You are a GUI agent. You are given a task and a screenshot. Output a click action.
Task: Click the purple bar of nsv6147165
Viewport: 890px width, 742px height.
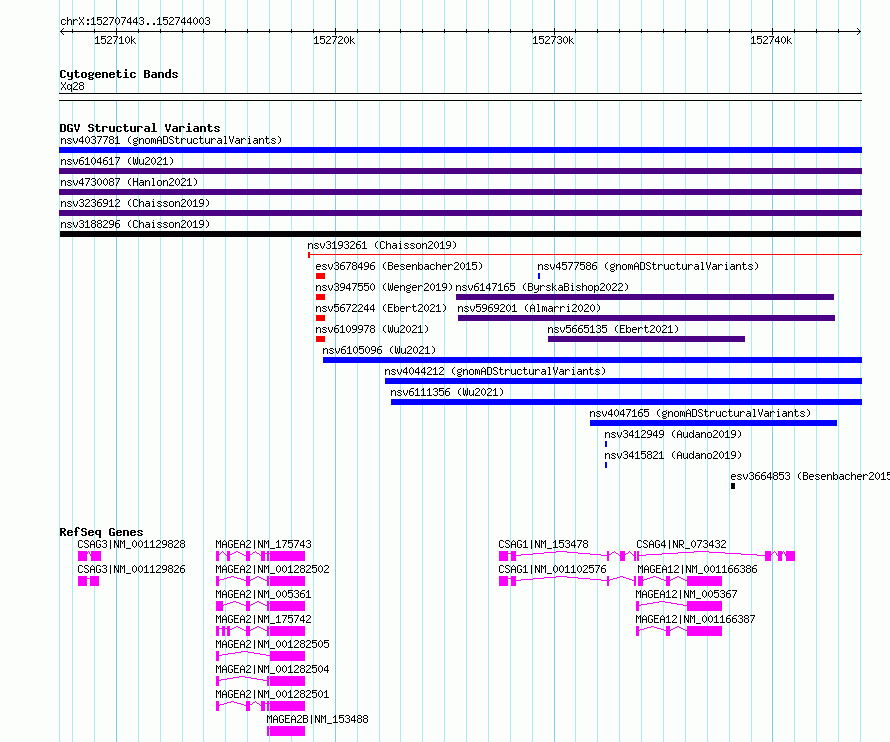(x=645, y=297)
